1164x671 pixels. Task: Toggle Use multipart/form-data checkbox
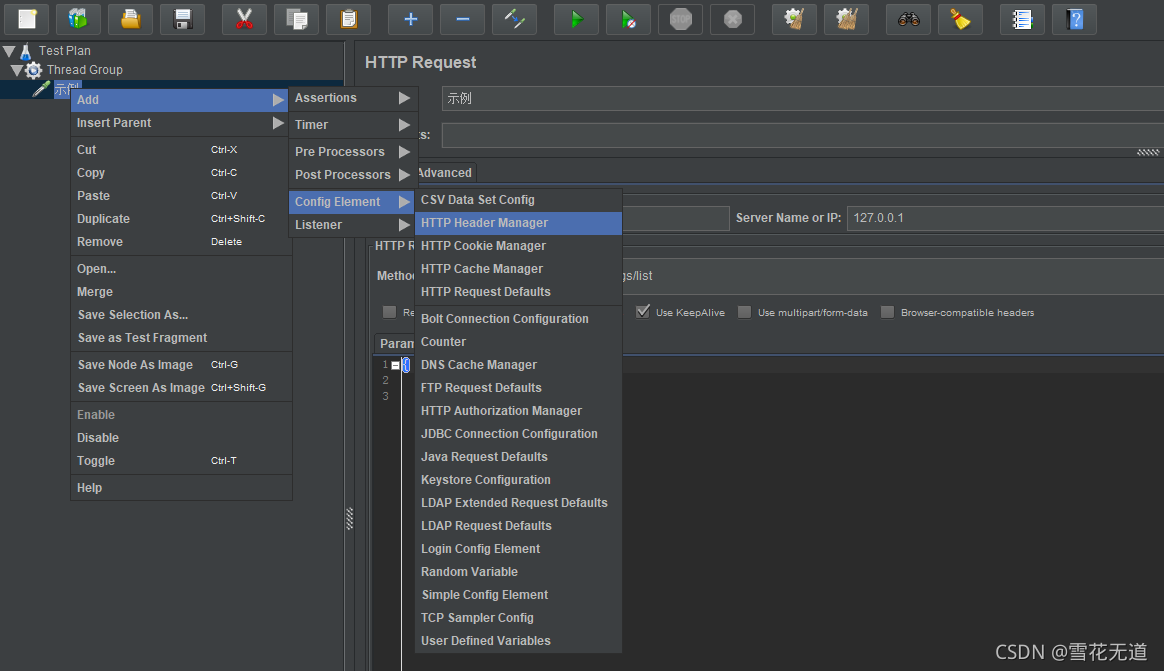click(745, 312)
